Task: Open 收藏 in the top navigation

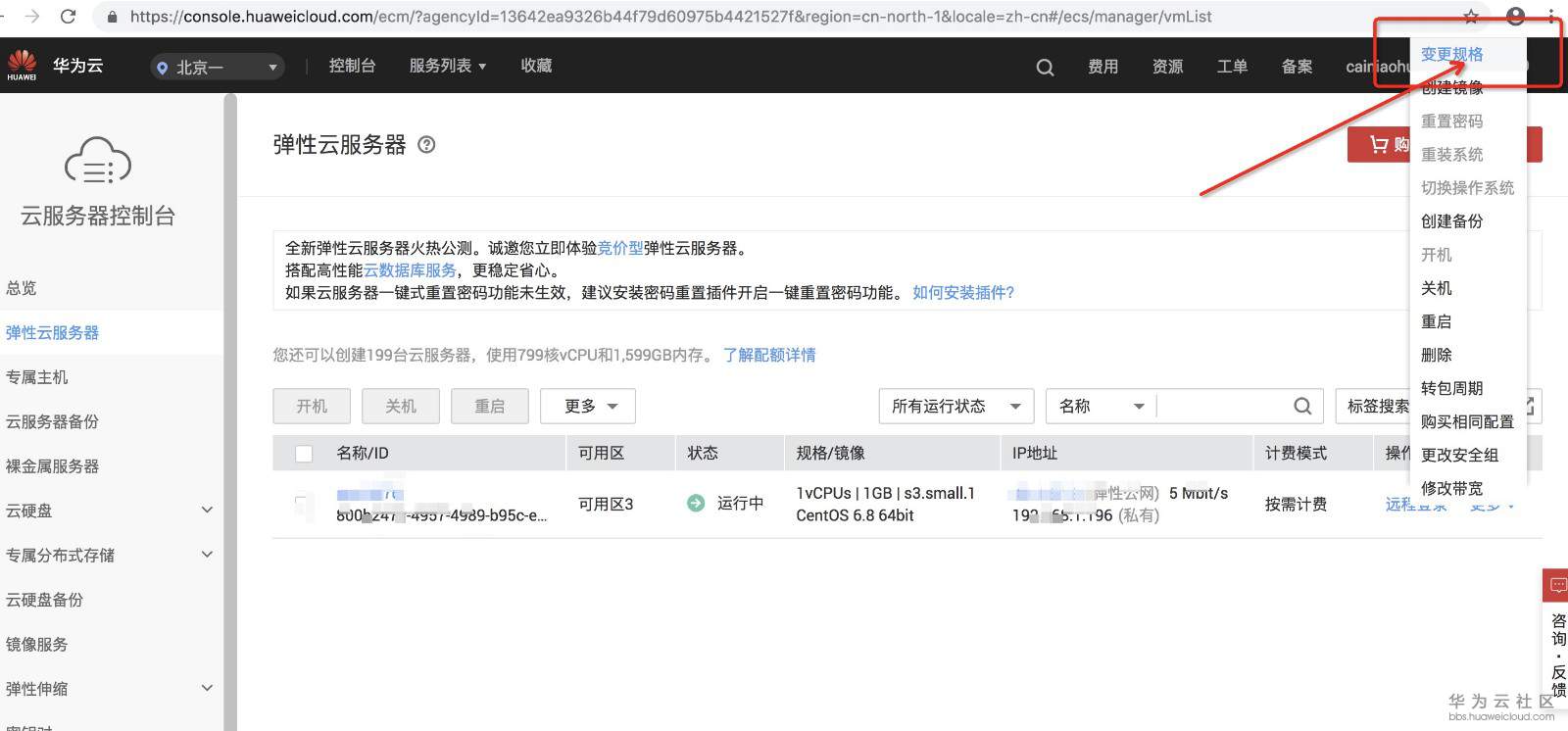Action: point(536,66)
